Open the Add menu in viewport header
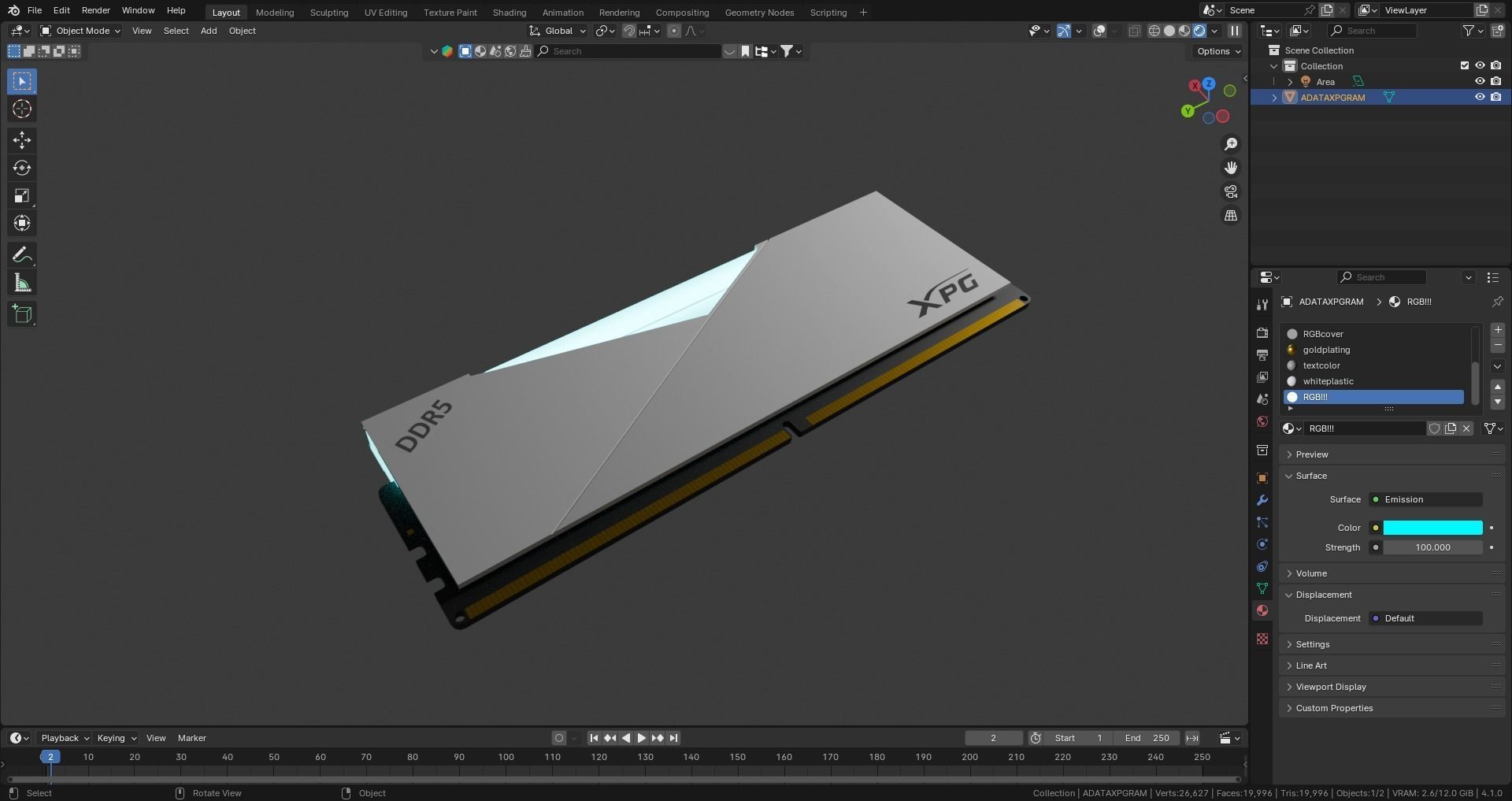 (209, 31)
